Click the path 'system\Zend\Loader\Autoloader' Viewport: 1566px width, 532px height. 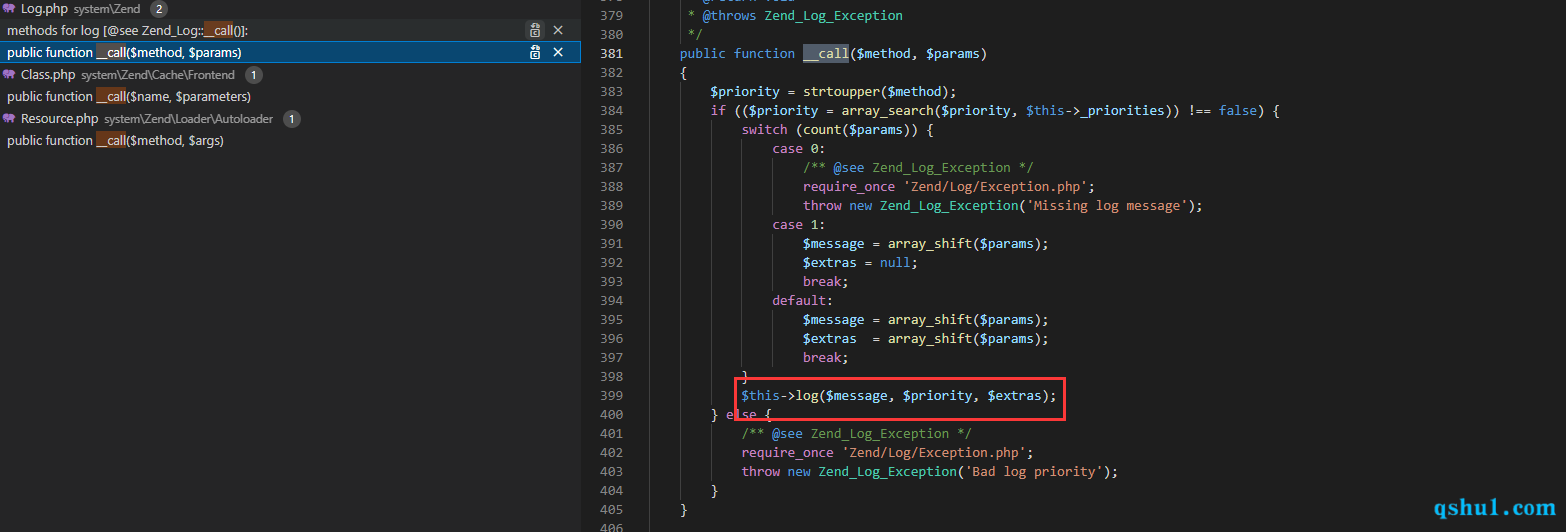(189, 119)
